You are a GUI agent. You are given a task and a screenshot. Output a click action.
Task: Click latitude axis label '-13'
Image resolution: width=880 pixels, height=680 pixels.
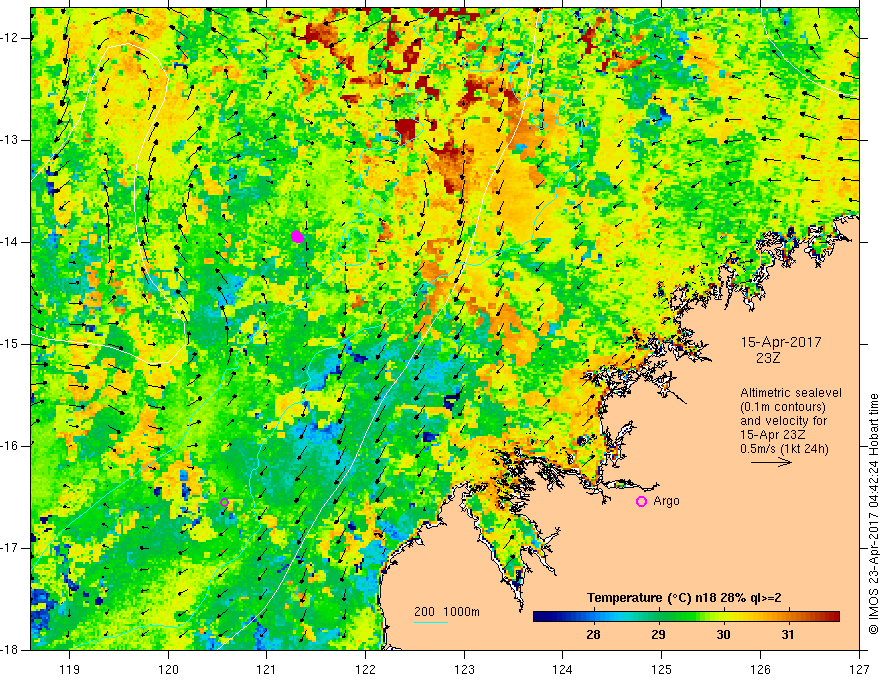10,140
